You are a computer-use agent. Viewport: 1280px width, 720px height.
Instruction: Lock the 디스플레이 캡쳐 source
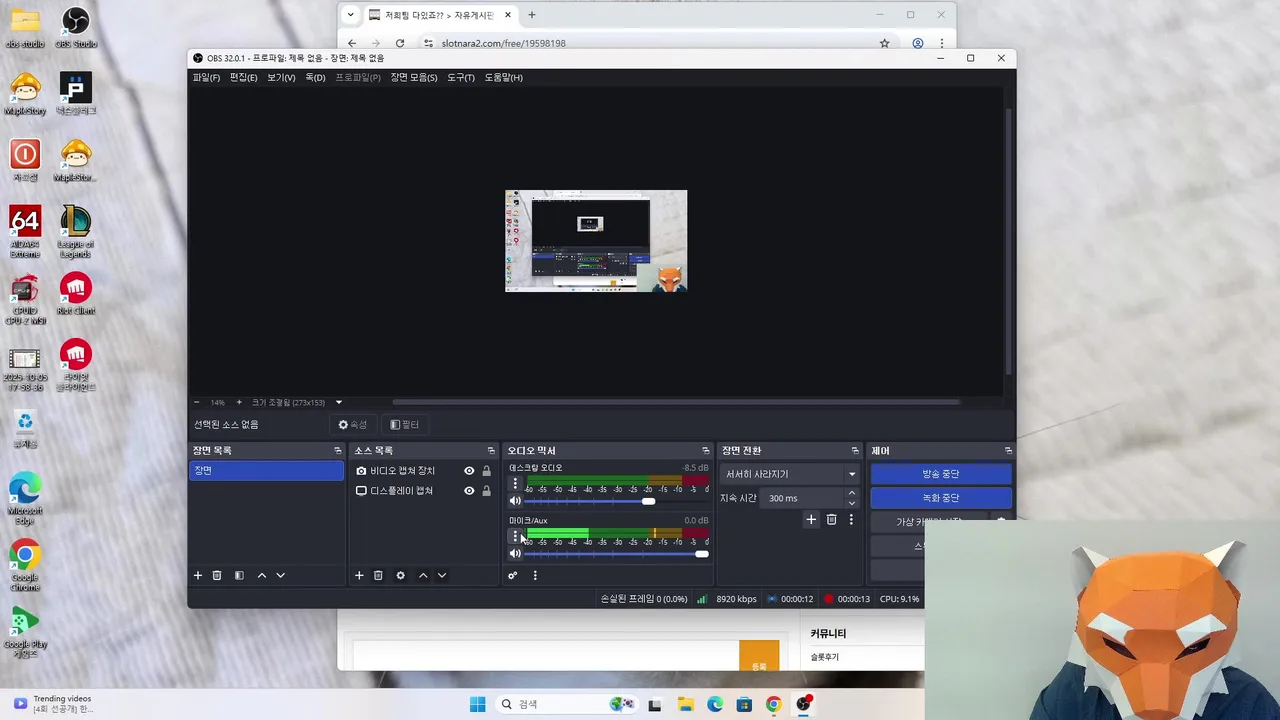[x=487, y=491]
